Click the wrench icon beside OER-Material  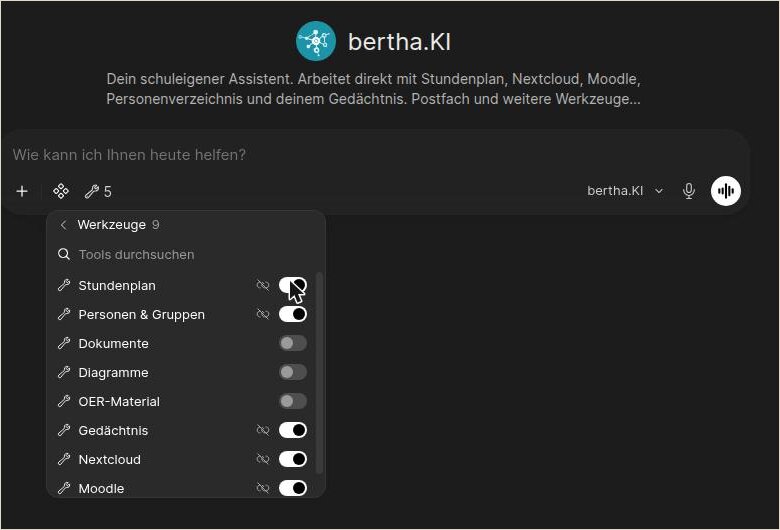coord(64,401)
